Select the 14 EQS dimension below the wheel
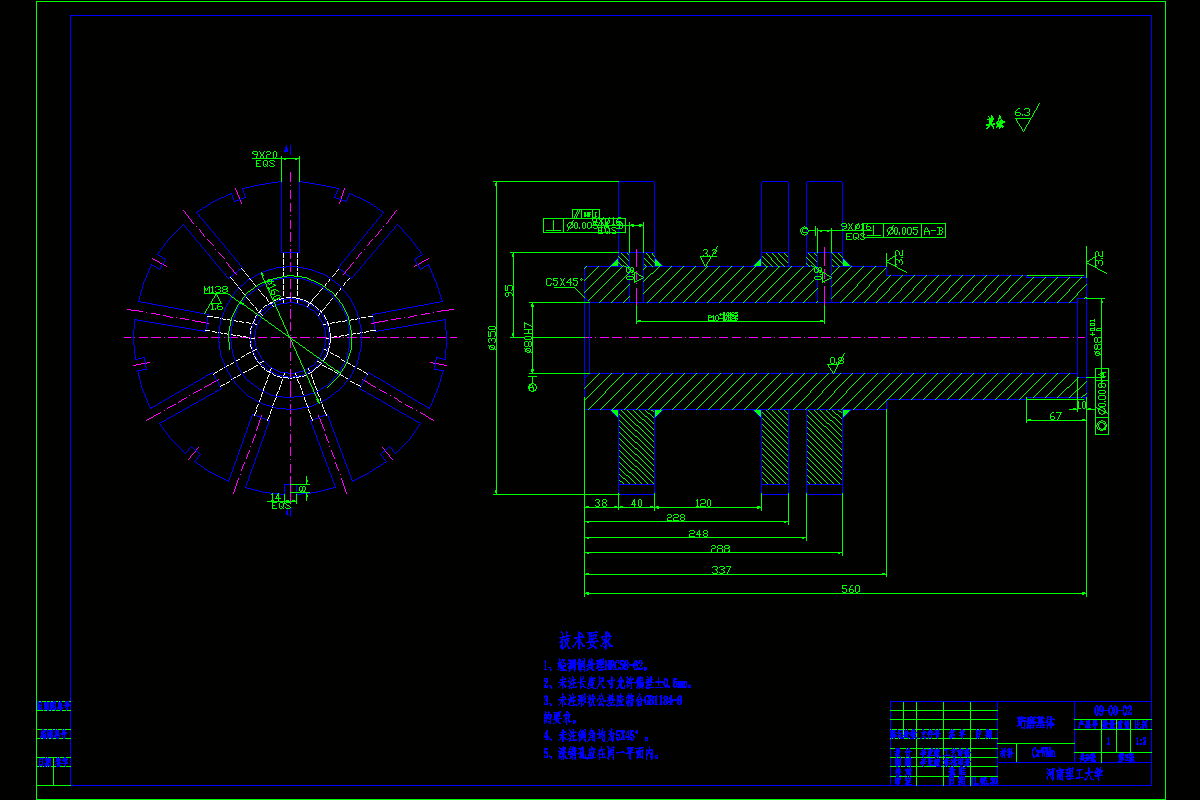 (281, 501)
